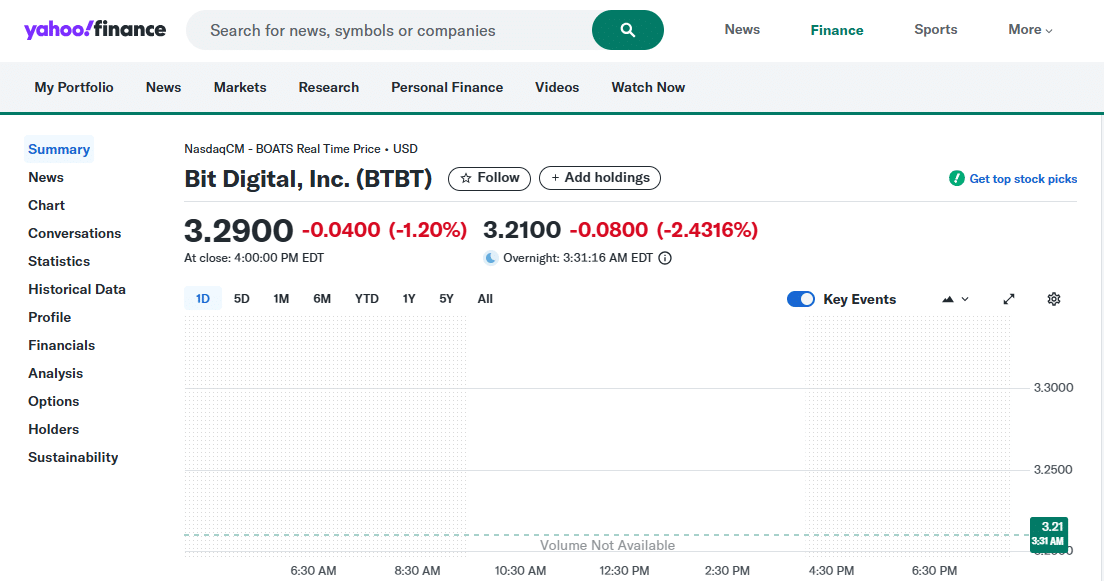Viewport: 1104px width, 581px height.
Task: Open My Portfolio in navigation bar
Action: [74, 87]
